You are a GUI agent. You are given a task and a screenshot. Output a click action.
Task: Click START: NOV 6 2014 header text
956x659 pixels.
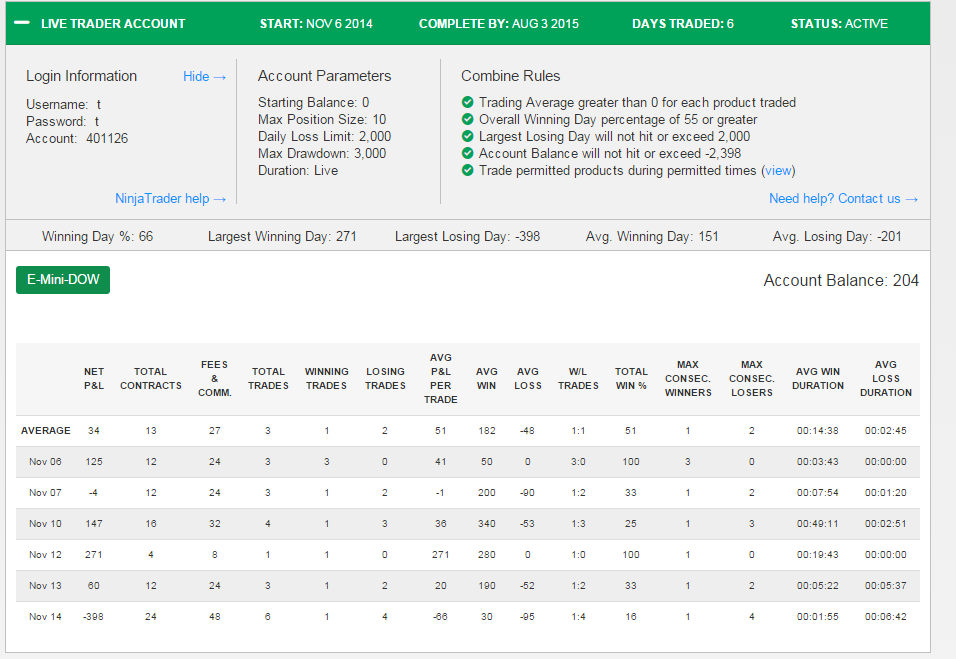point(316,24)
